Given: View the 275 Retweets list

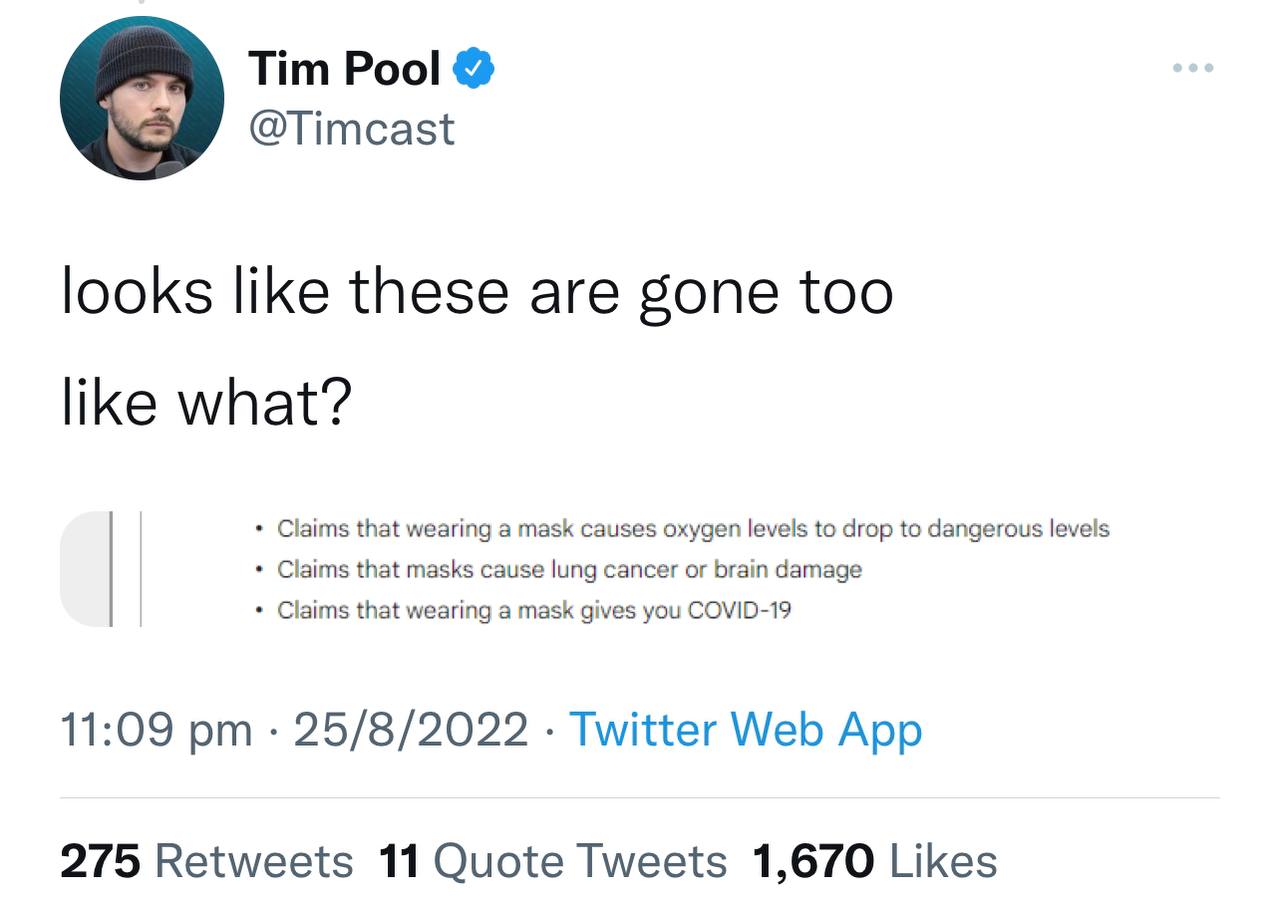Looking at the screenshot, I should point(207,861).
